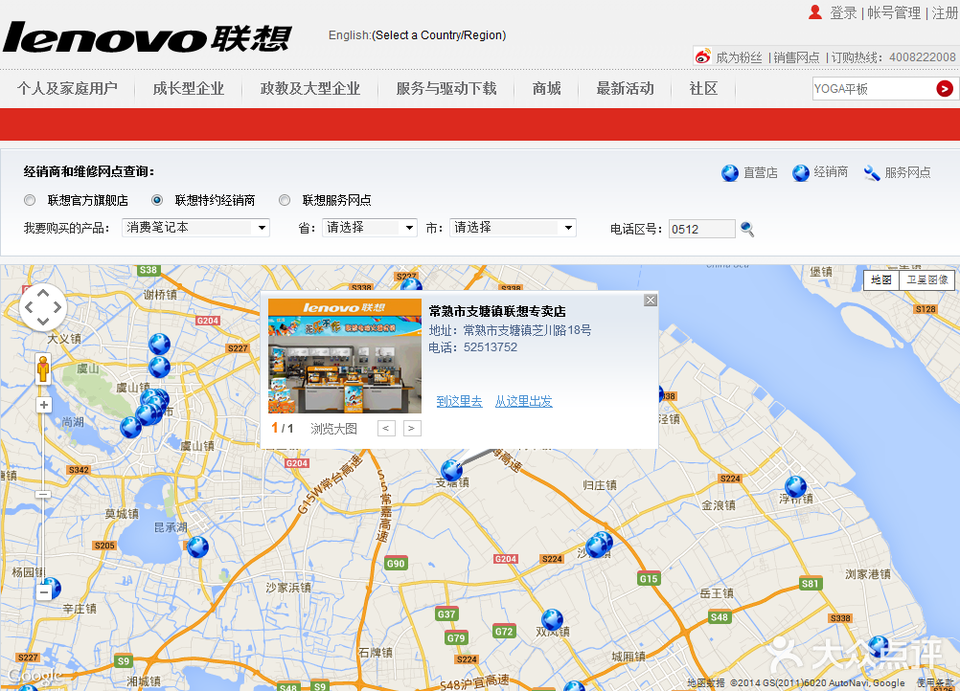Click the dealer marker at 浮桥镇

(x=795, y=487)
